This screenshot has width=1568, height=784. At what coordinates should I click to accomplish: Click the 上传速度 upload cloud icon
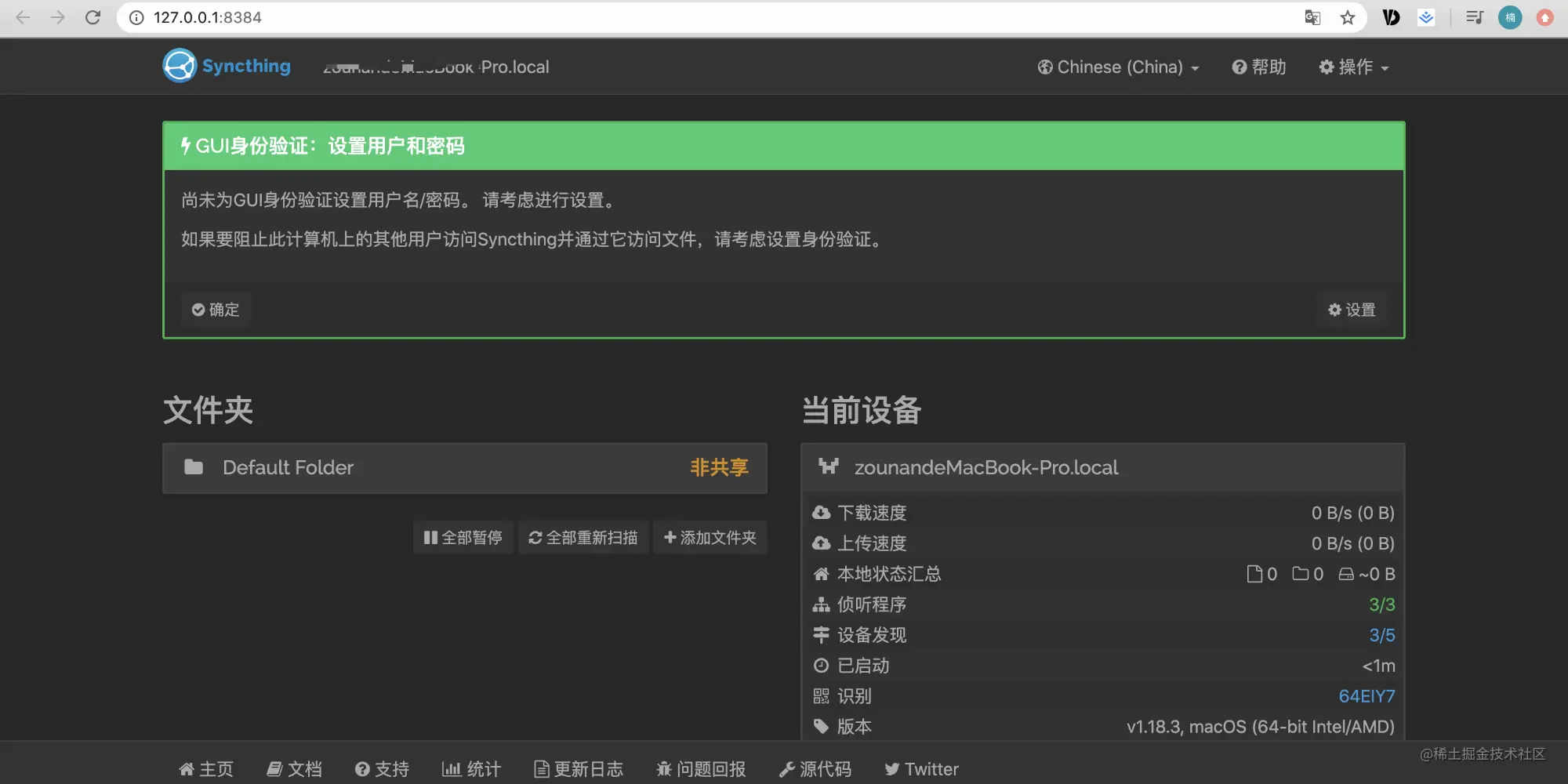tap(821, 543)
